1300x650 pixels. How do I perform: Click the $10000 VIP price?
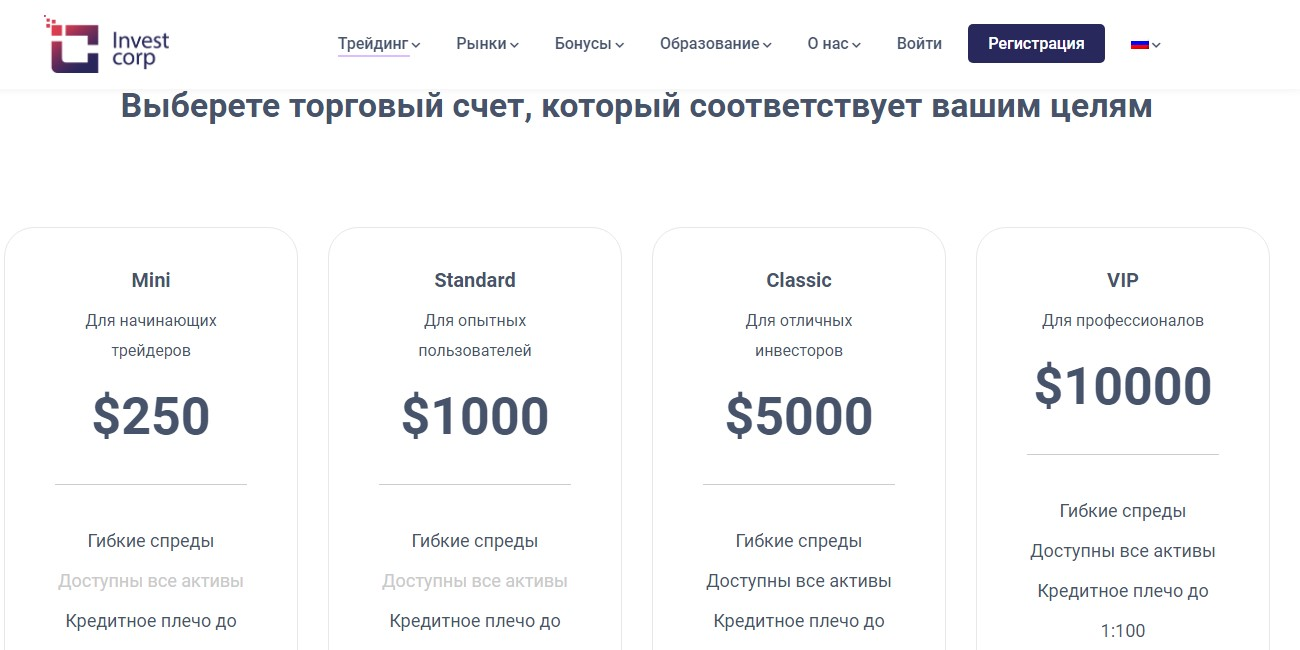tap(1122, 387)
